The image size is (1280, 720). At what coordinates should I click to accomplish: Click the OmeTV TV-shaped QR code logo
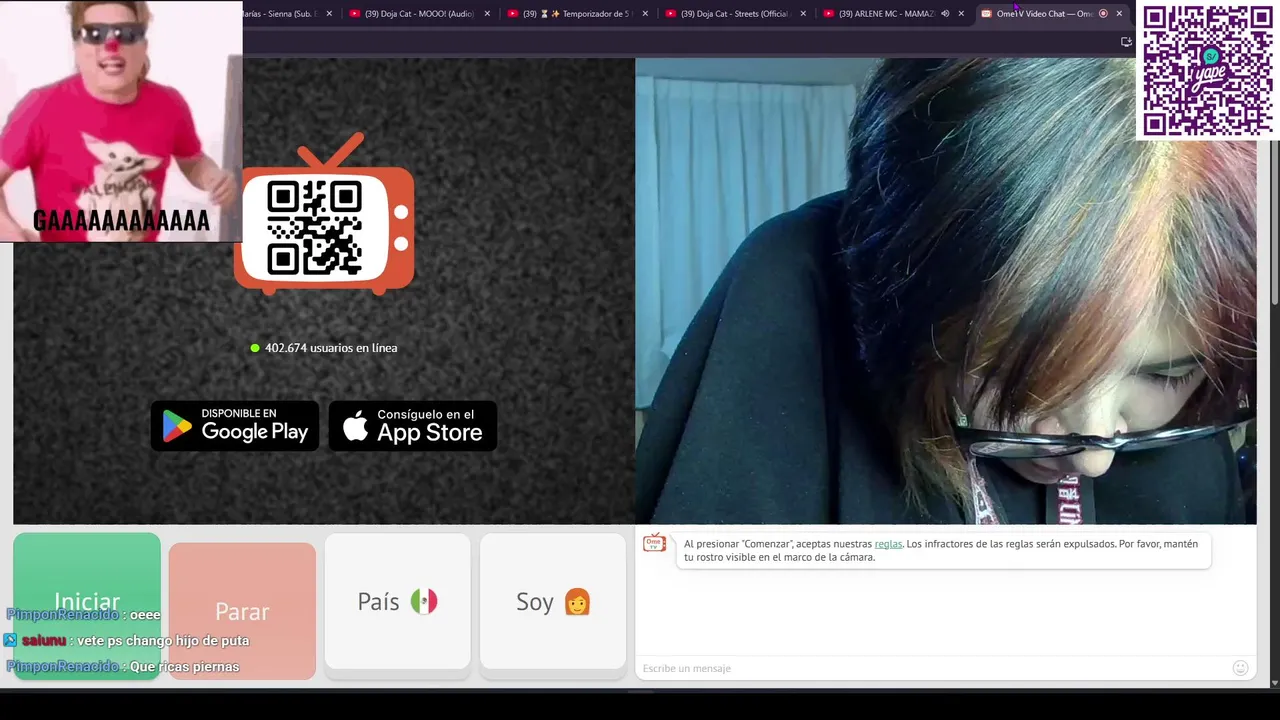[x=324, y=215]
